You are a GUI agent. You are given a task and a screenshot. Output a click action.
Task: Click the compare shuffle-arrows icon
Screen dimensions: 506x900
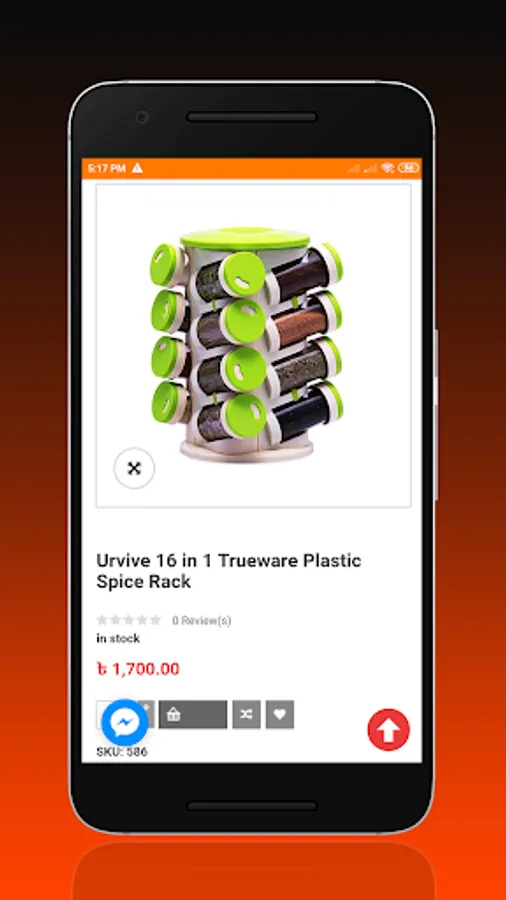[x=247, y=714]
